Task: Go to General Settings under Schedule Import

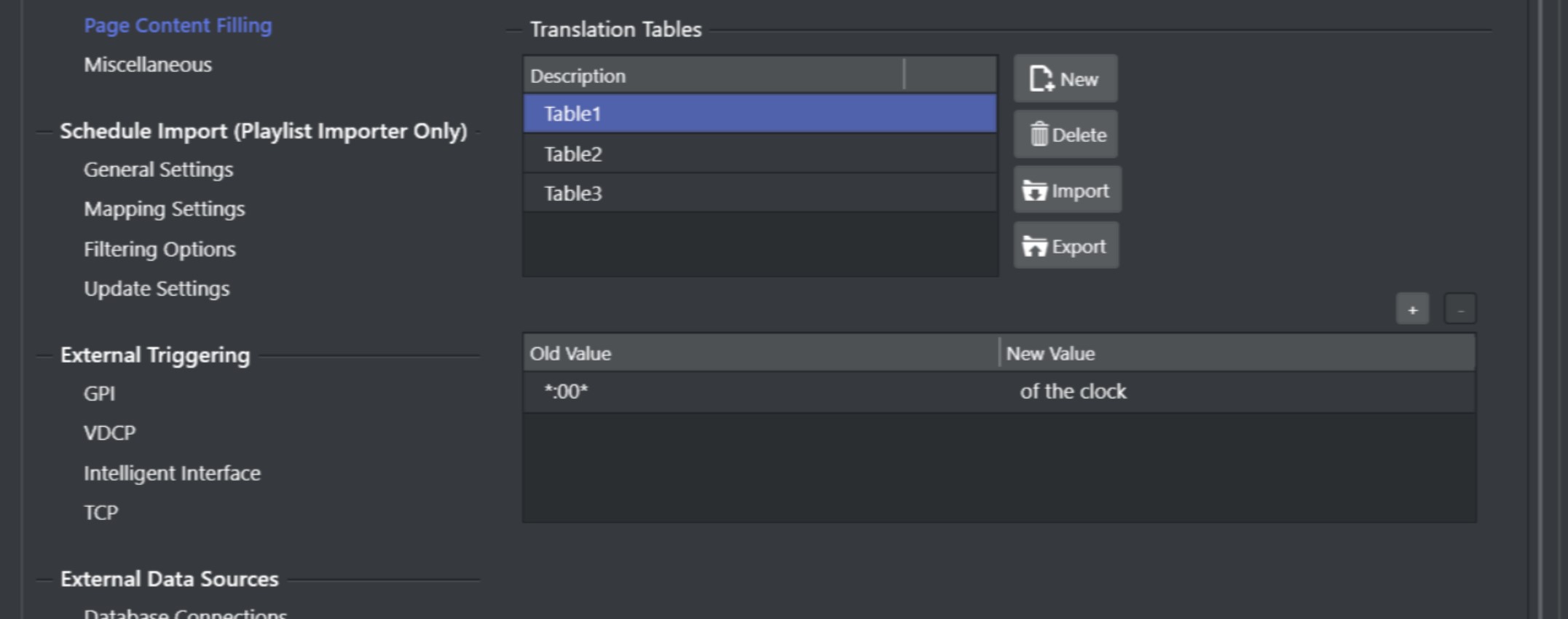Action: [x=158, y=170]
